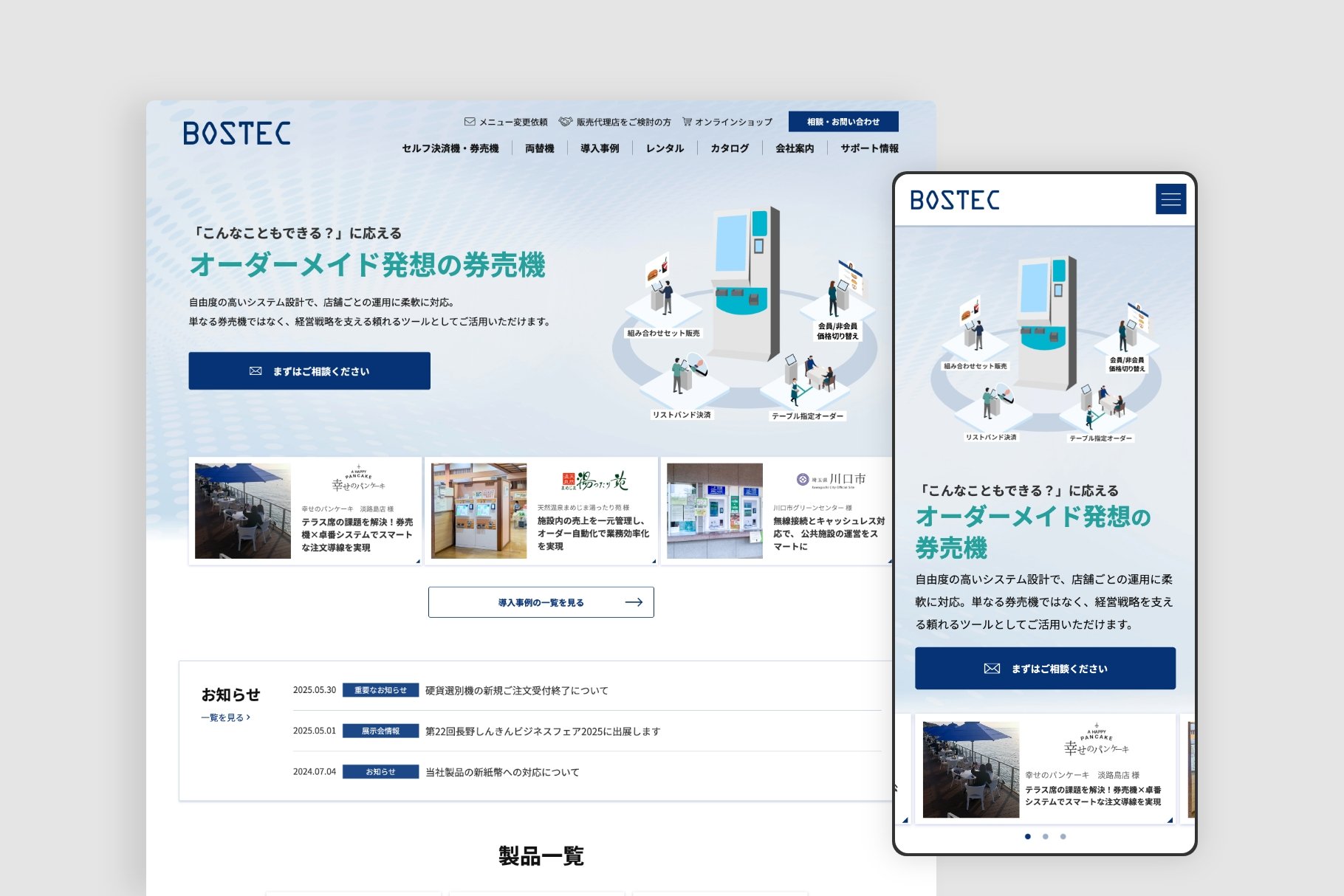The height and width of the screenshot is (896, 1344).
Task: Select third carousel dot in mobile preview
Action: click(1063, 836)
